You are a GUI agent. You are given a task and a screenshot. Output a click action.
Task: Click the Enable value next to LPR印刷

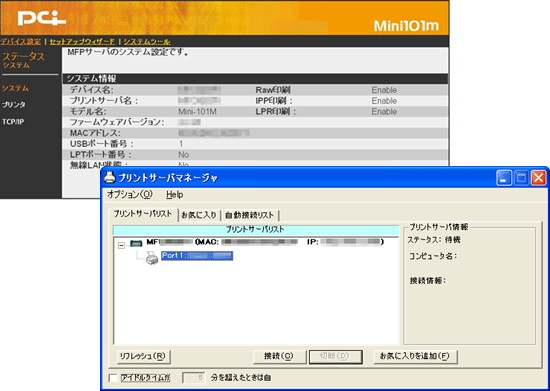pos(384,112)
